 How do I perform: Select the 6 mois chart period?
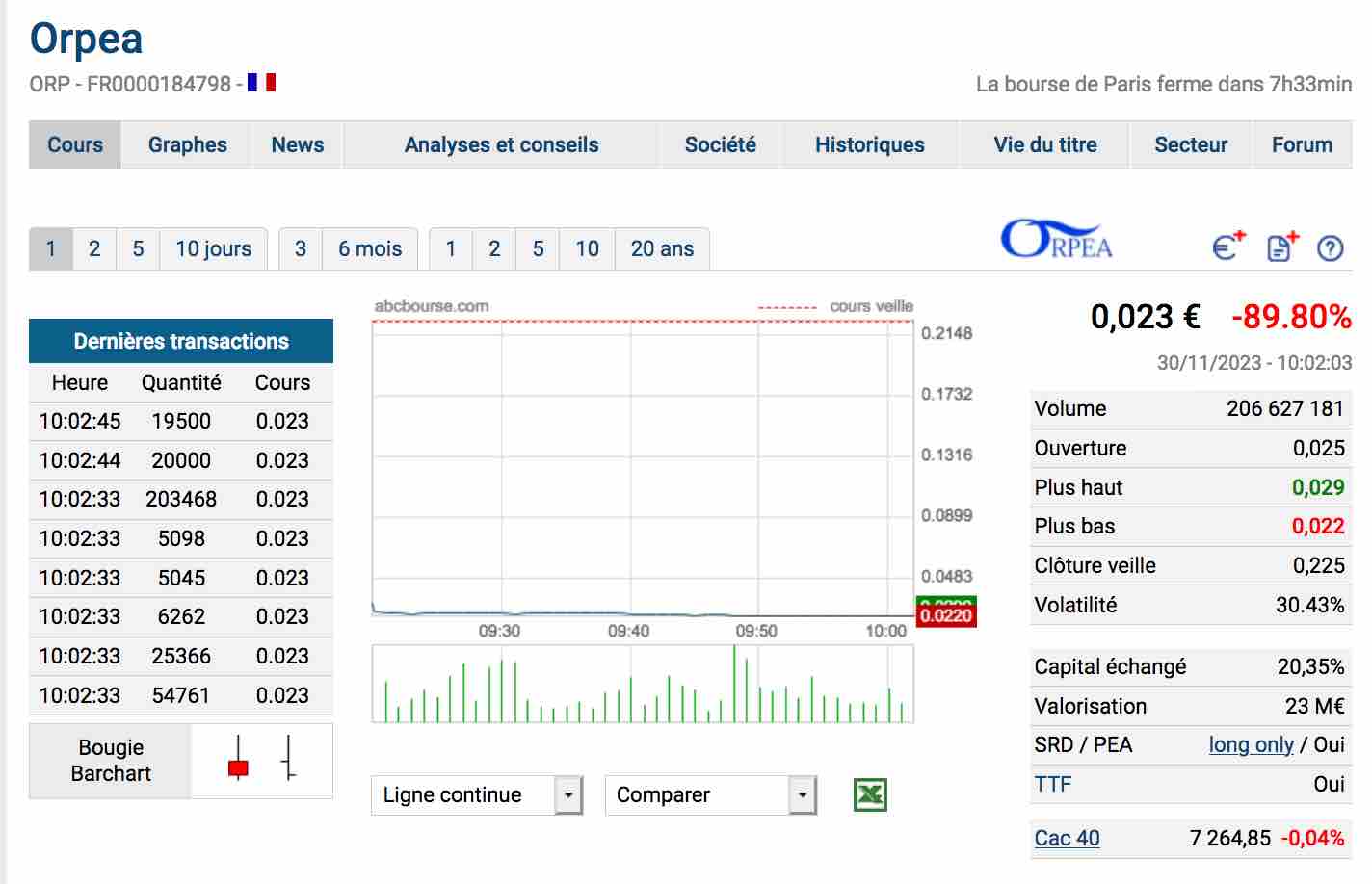point(370,248)
